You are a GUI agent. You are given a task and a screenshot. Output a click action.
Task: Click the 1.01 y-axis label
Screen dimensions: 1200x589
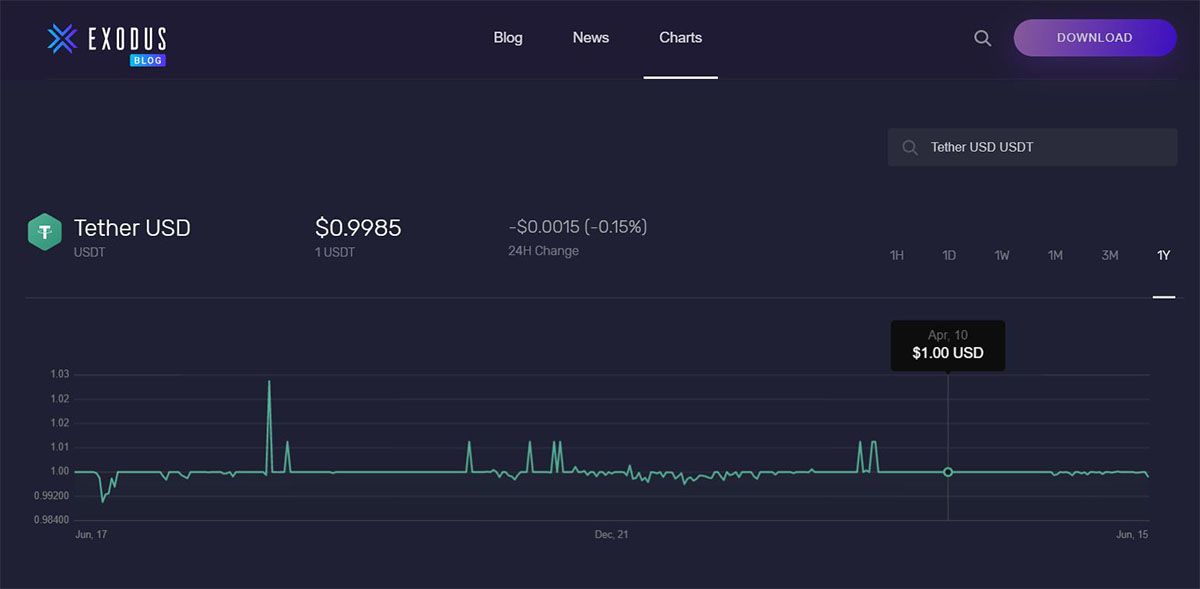[x=60, y=447]
